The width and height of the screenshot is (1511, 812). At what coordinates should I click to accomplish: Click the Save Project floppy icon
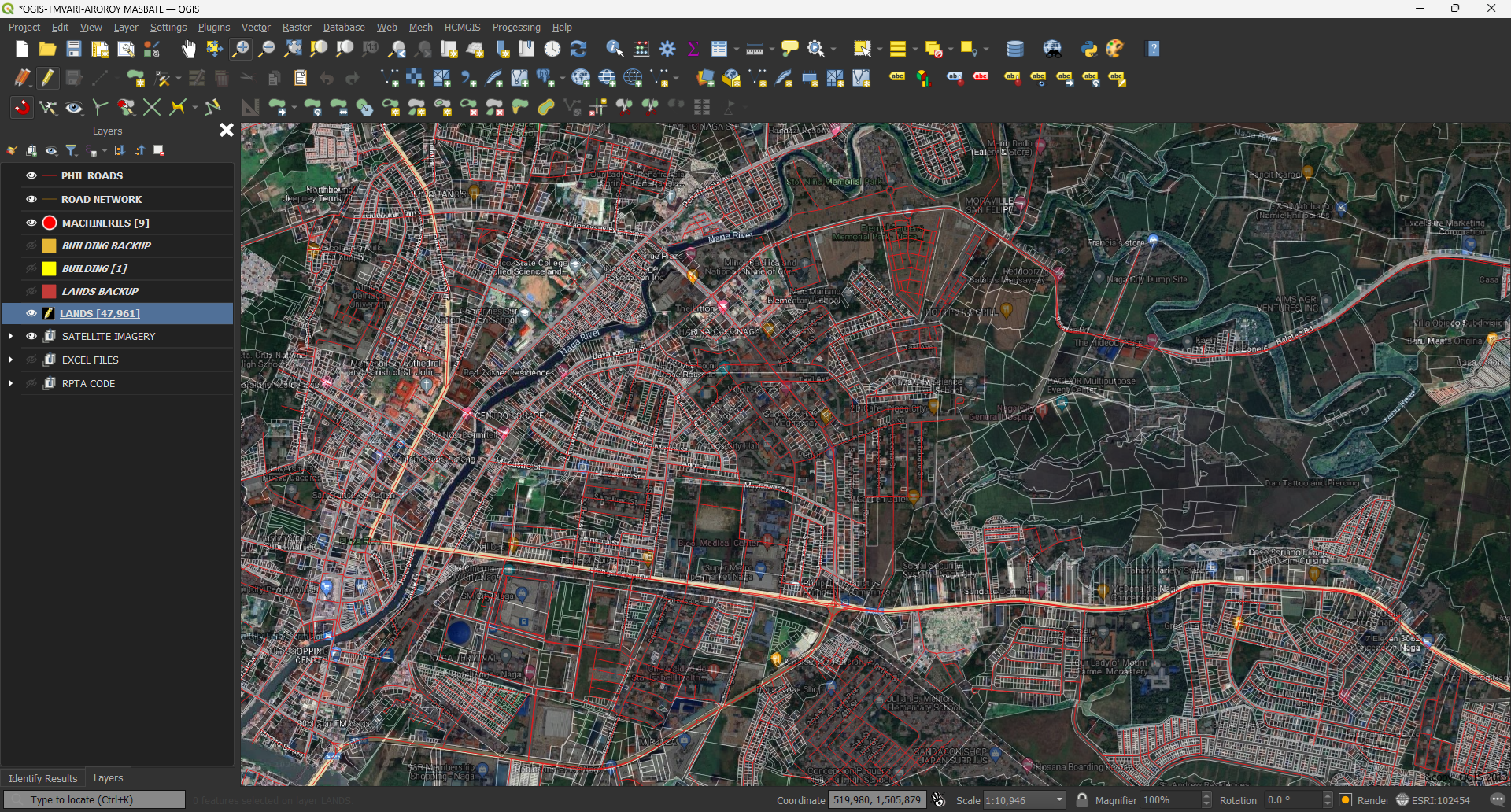tap(74, 49)
